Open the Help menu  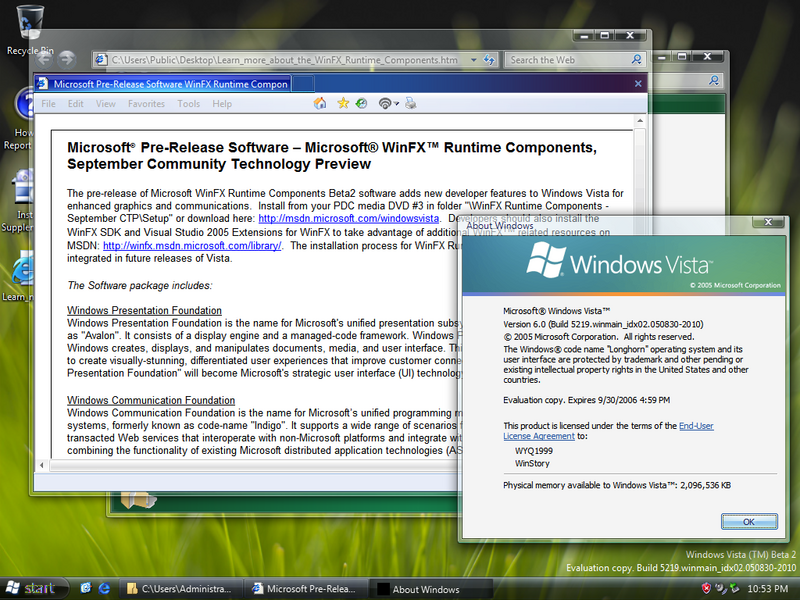(x=222, y=104)
